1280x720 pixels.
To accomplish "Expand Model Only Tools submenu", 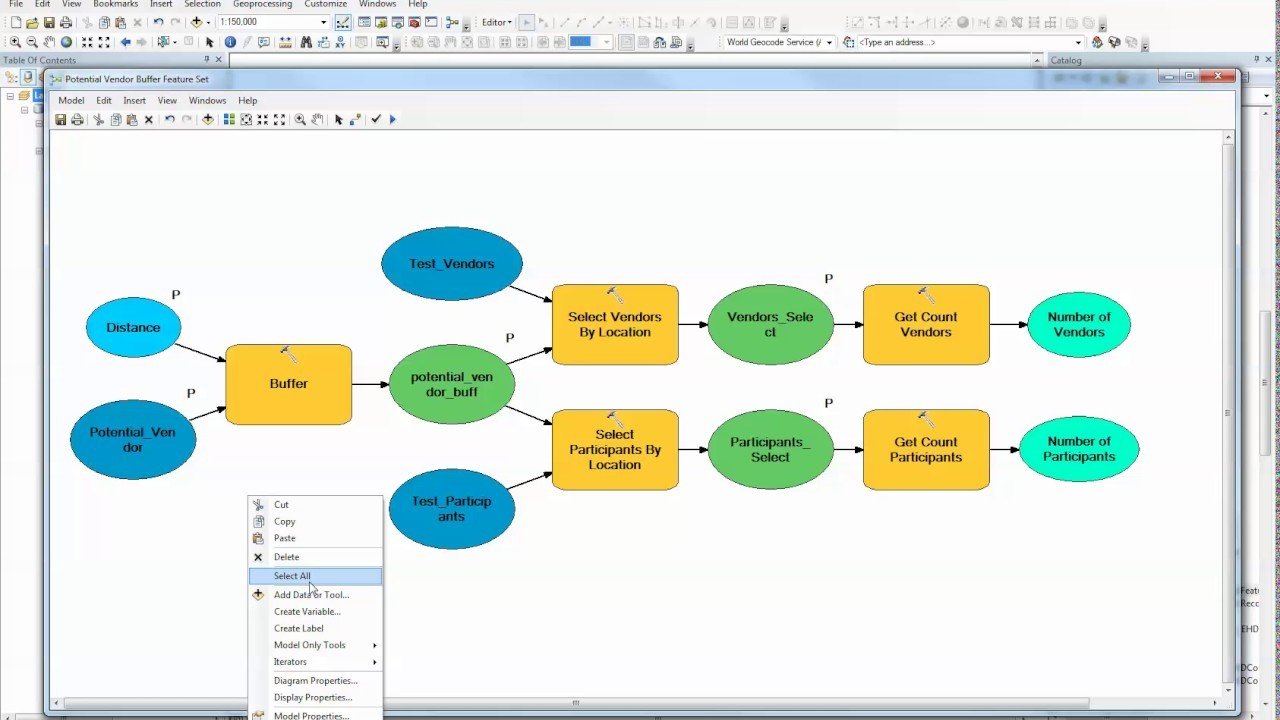I will point(315,645).
